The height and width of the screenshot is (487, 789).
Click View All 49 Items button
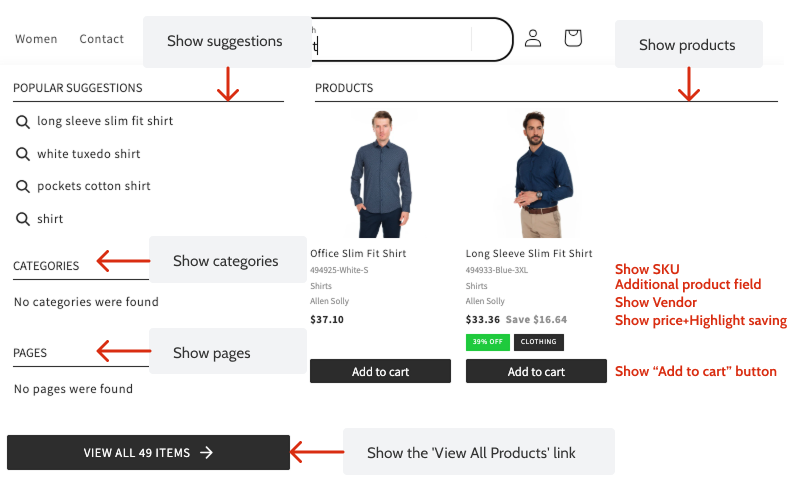click(x=148, y=453)
